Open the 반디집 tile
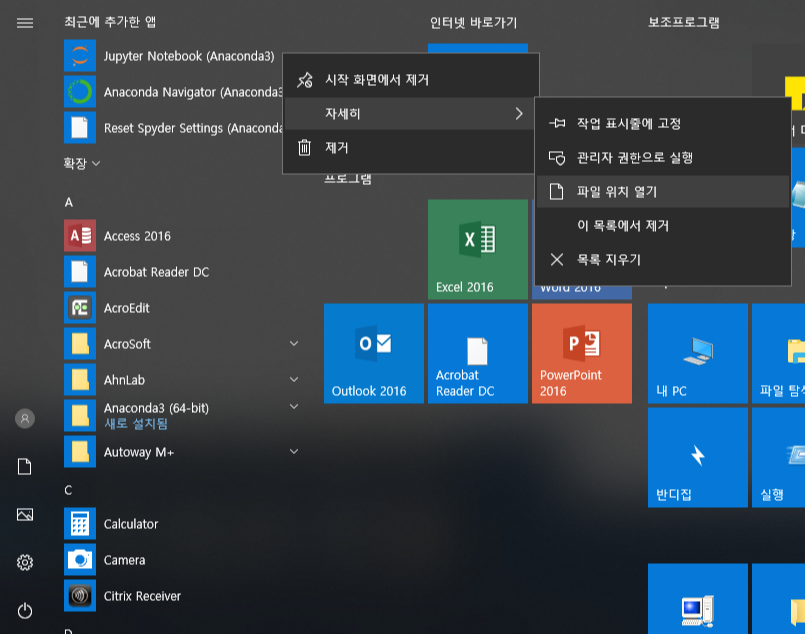The image size is (805, 634). (x=698, y=457)
